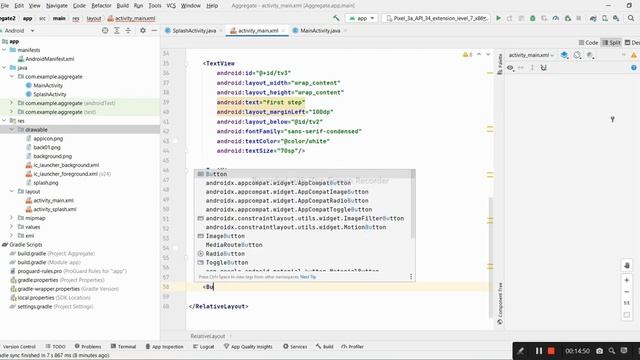Open activity_main.xml file dropdown in design toolbar

(x=531, y=55)
